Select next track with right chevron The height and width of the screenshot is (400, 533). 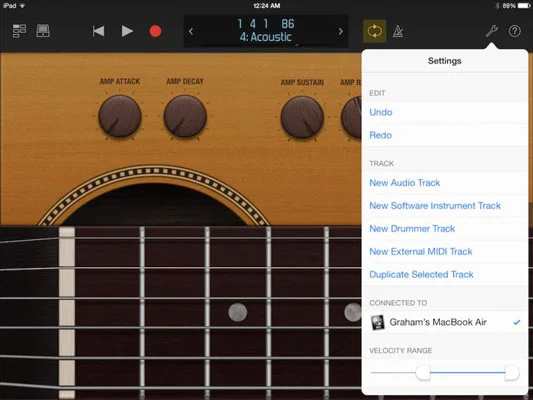click(341, 31)
